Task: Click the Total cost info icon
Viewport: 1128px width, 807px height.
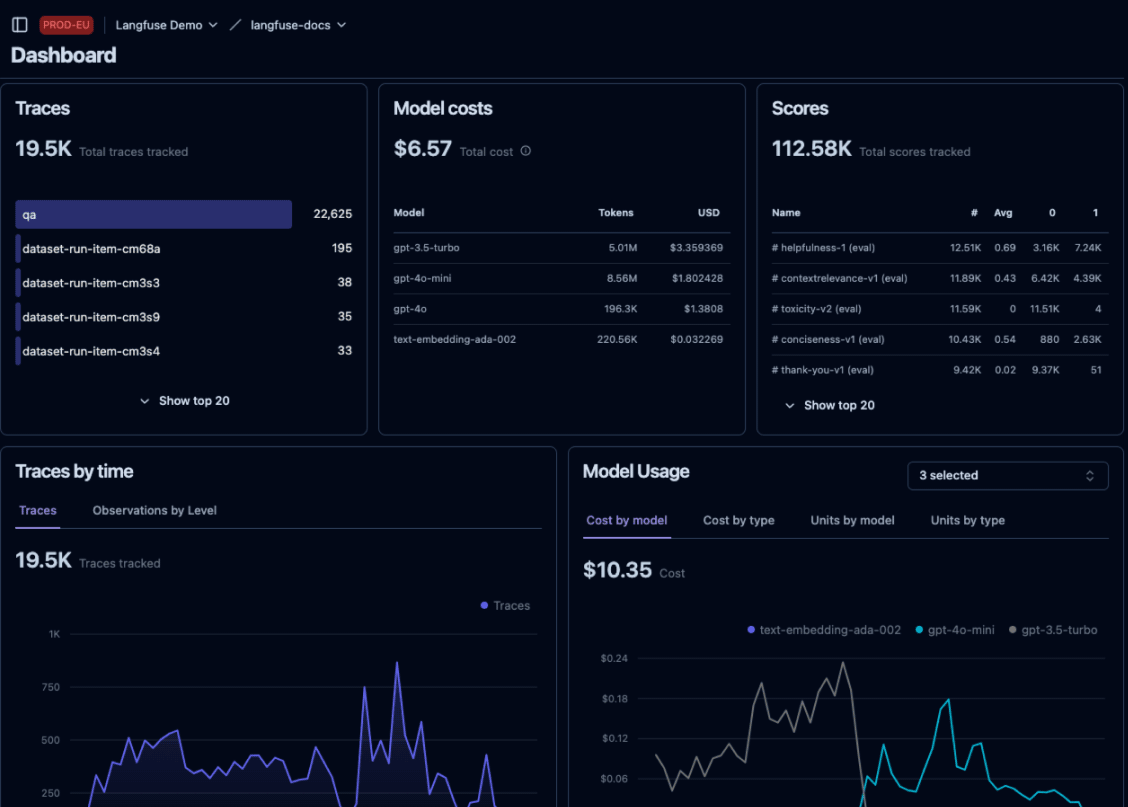Action: [x=526, y=152]
